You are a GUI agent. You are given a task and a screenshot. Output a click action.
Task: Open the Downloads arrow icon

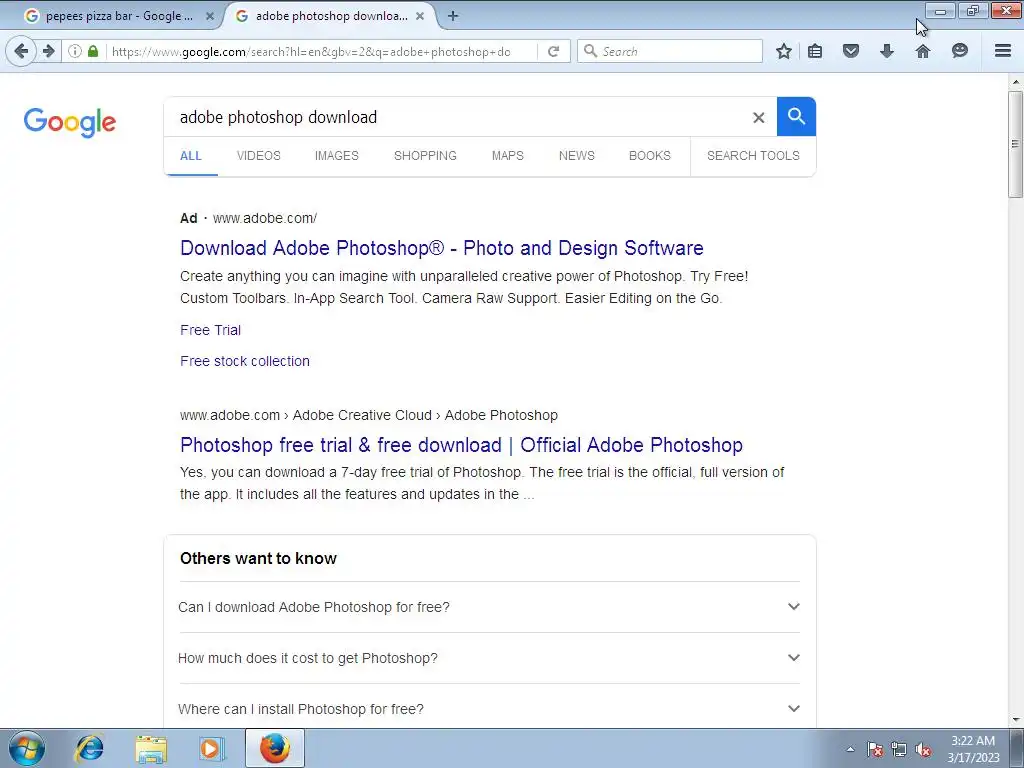[886, 51]
